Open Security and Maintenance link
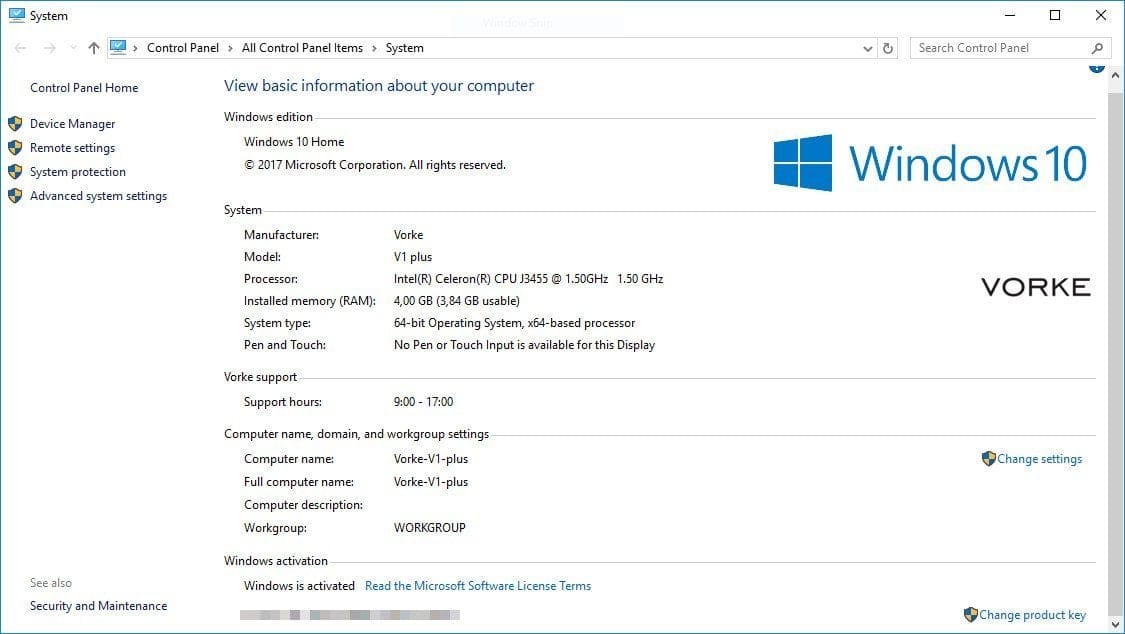This screenshot has width=1125, height=634. coord(98,606)
